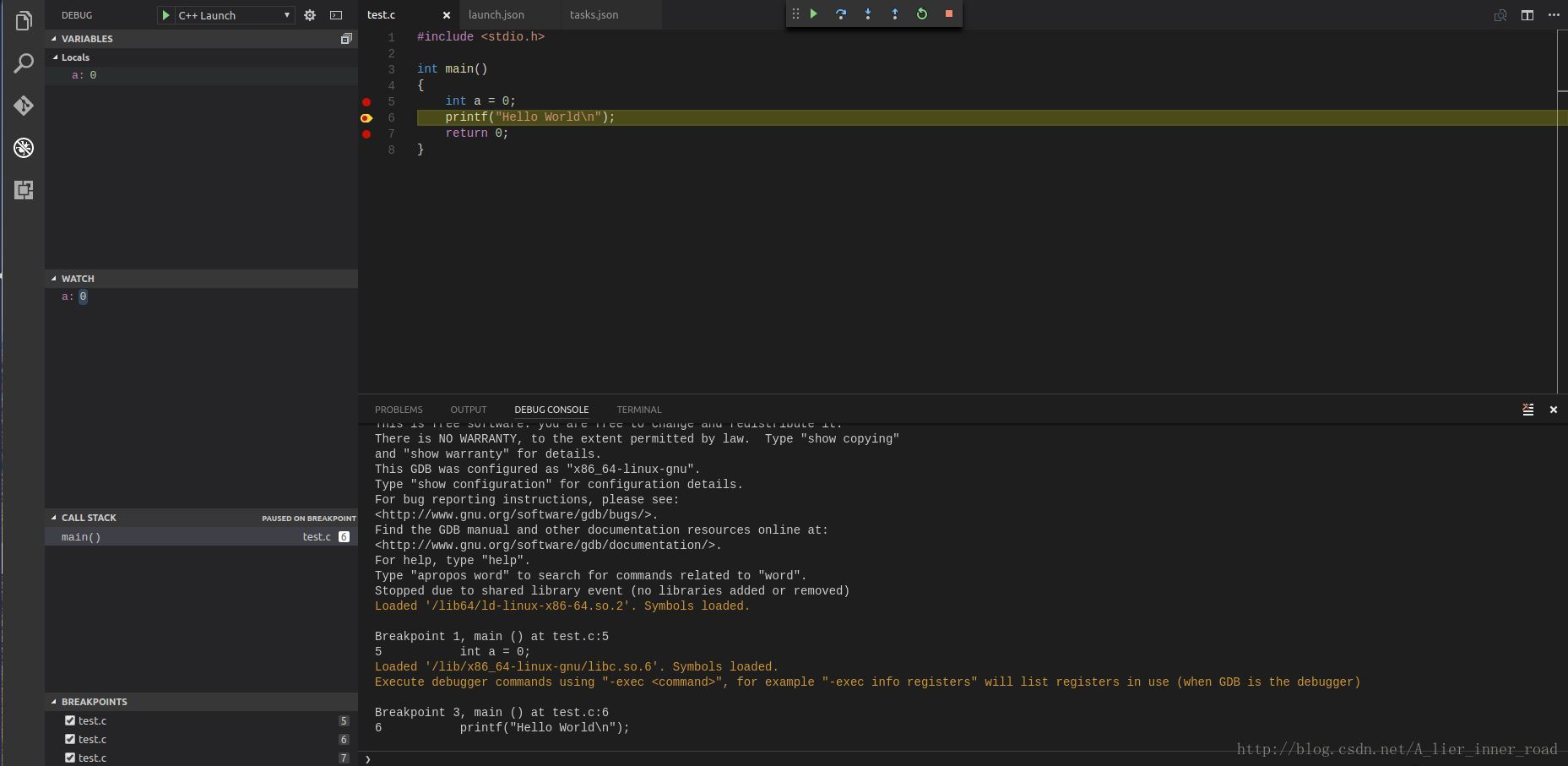Open the Explorer view in activity bar
1568x766 pixels.
[24, 20]
